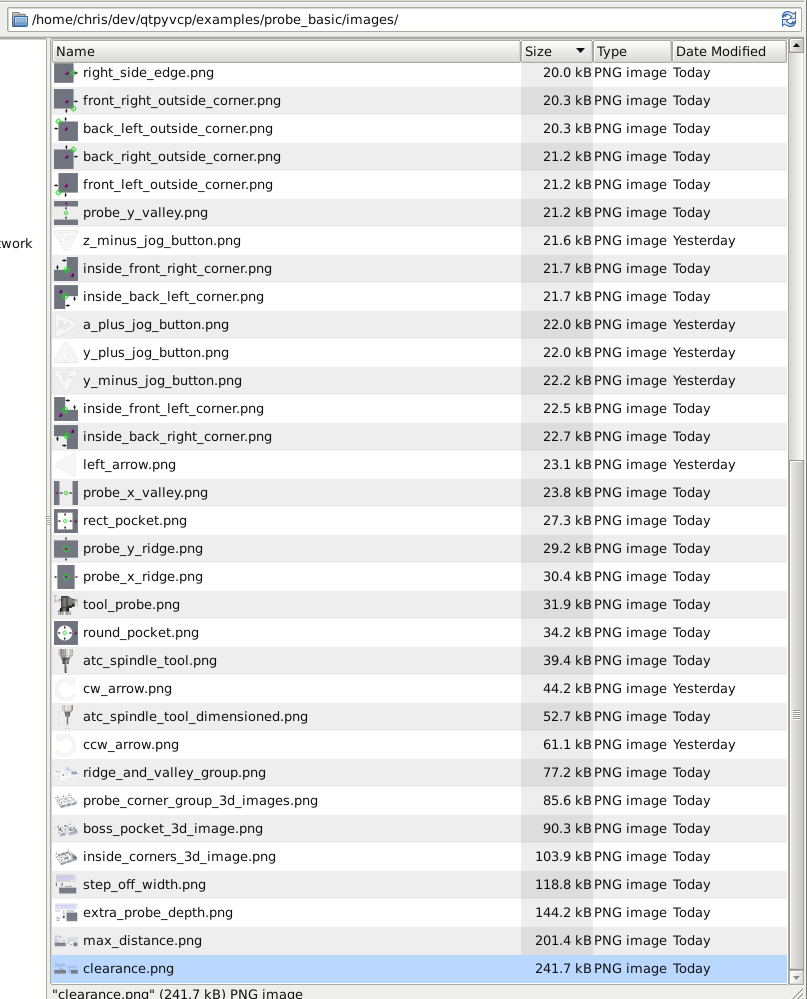
Task: Click the refresh icon beside the path bar
Action: point(789,19)
